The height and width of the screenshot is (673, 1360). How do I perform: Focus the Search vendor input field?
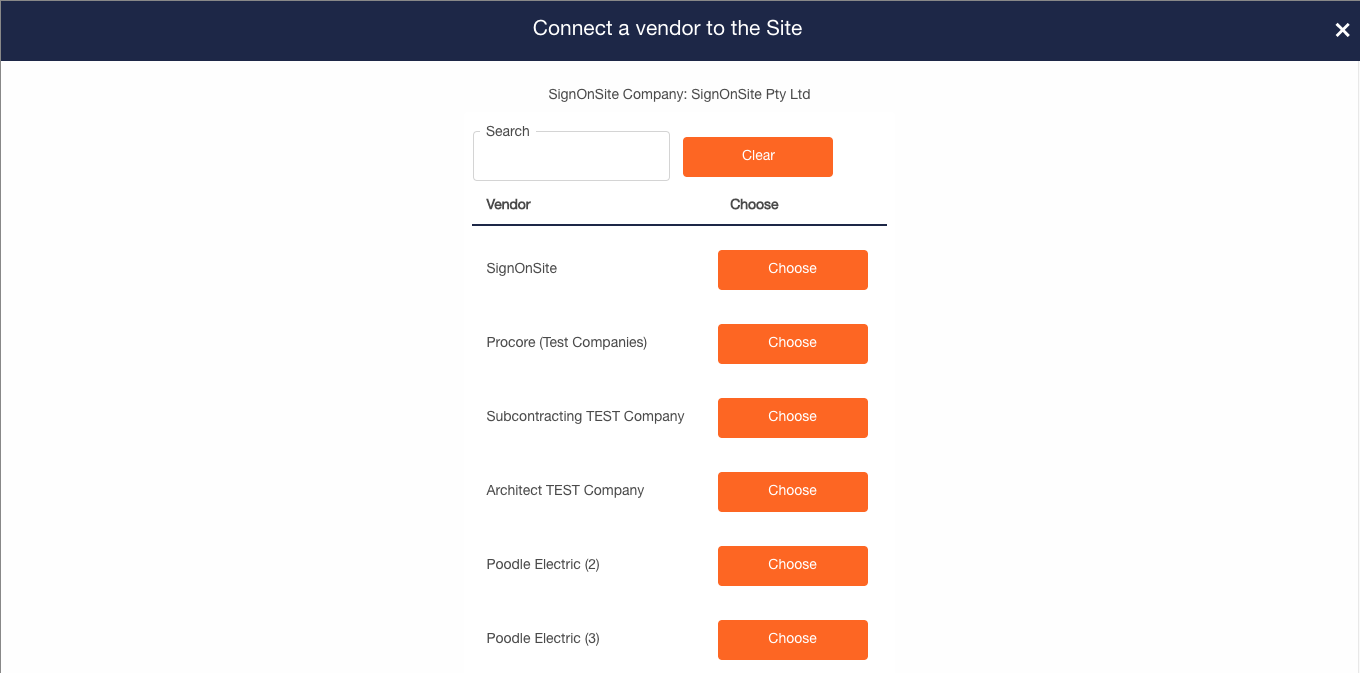tap(571, 156)
